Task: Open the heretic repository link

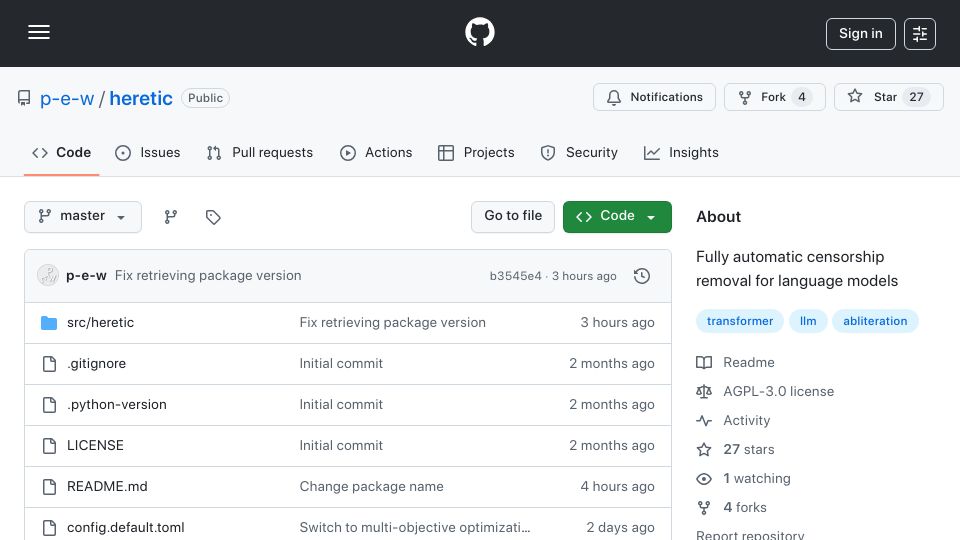Action: click(141, 99)
